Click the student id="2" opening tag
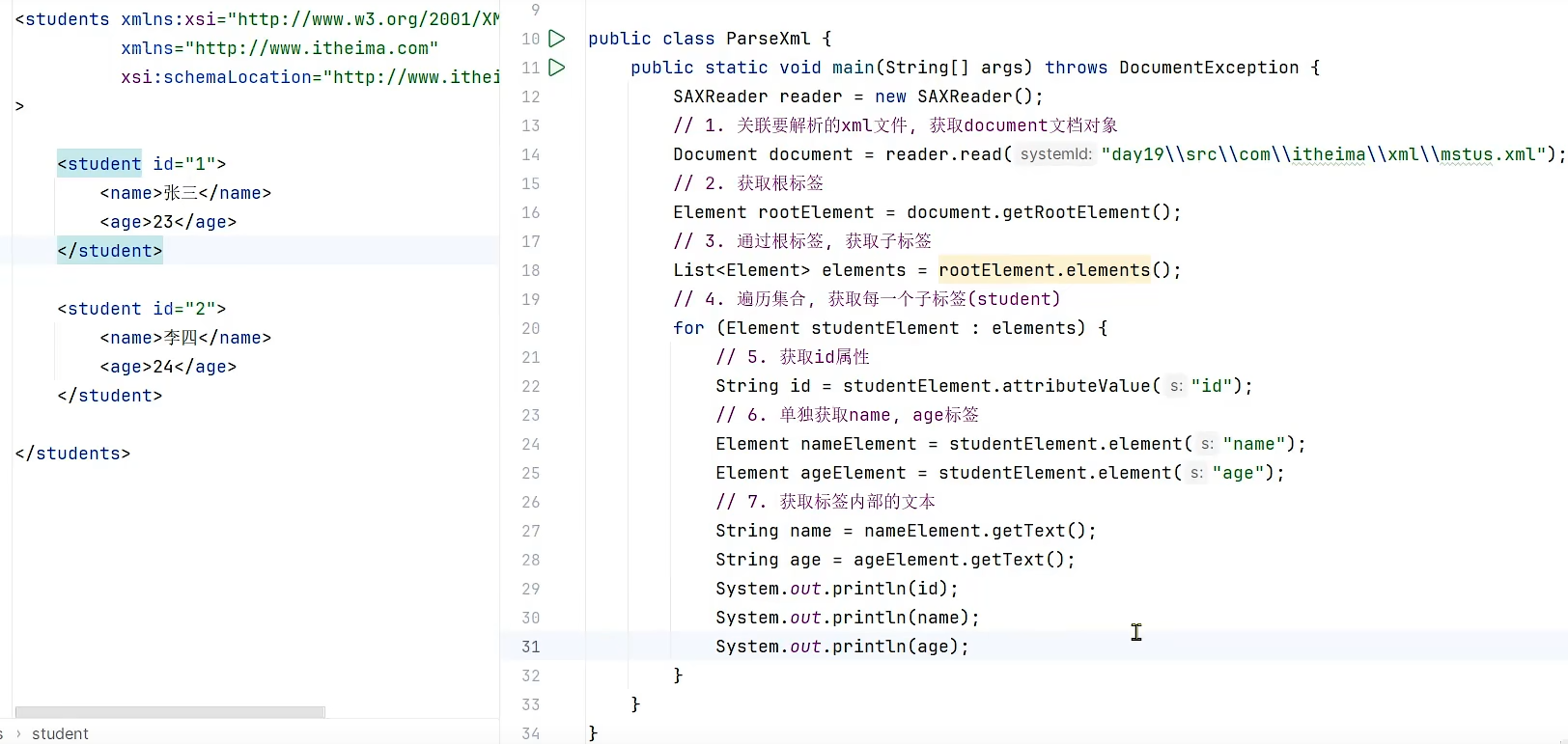Viewport: 1568px width, 744px height. click(141, 309)
